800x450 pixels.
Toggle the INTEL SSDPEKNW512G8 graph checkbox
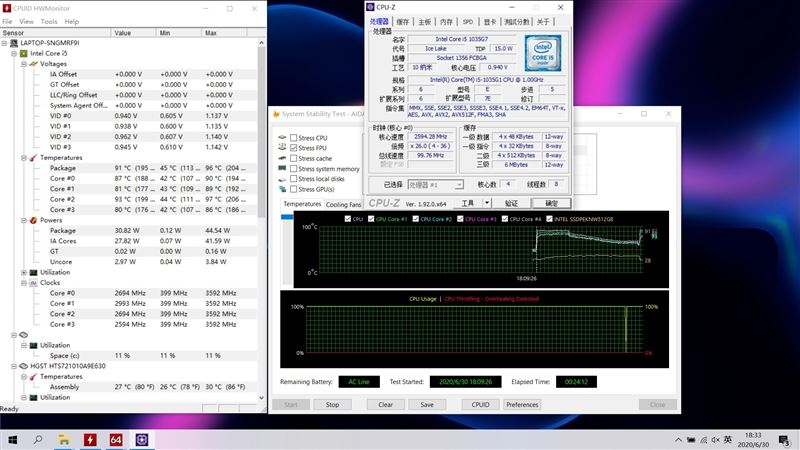point(549,219)
